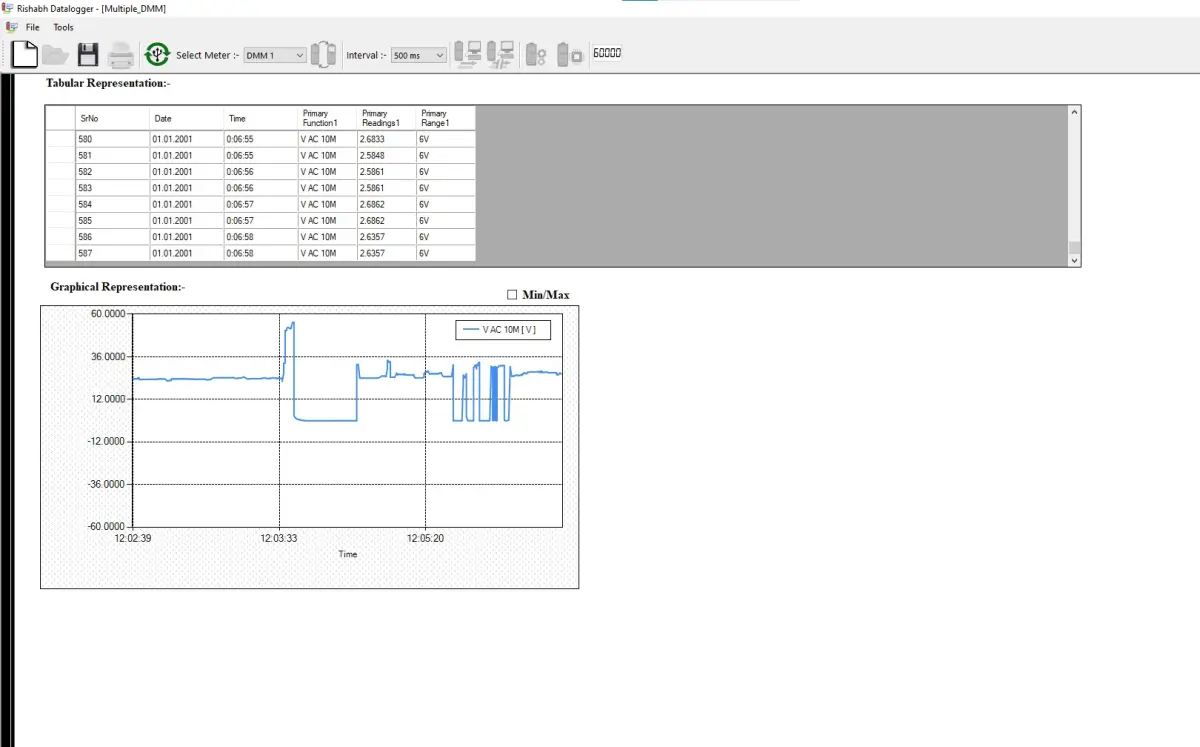
Task: Click the meter-to-PC connect icon
Action: 467,54
